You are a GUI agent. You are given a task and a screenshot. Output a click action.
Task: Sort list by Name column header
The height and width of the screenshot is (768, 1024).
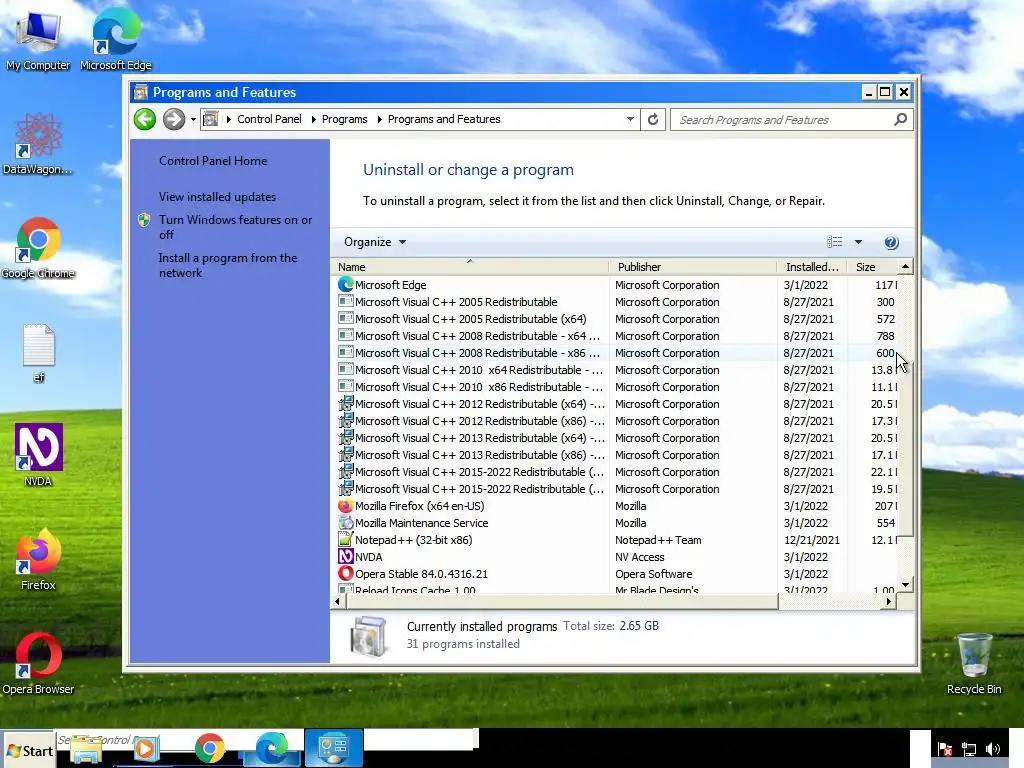[x=470, y=266]
